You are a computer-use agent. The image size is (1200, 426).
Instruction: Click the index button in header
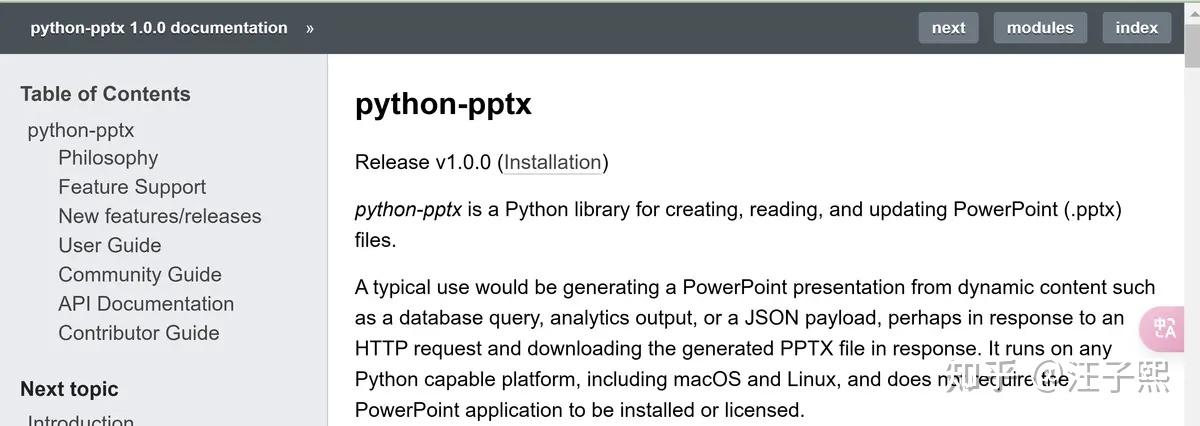[x=1136, y=28]
